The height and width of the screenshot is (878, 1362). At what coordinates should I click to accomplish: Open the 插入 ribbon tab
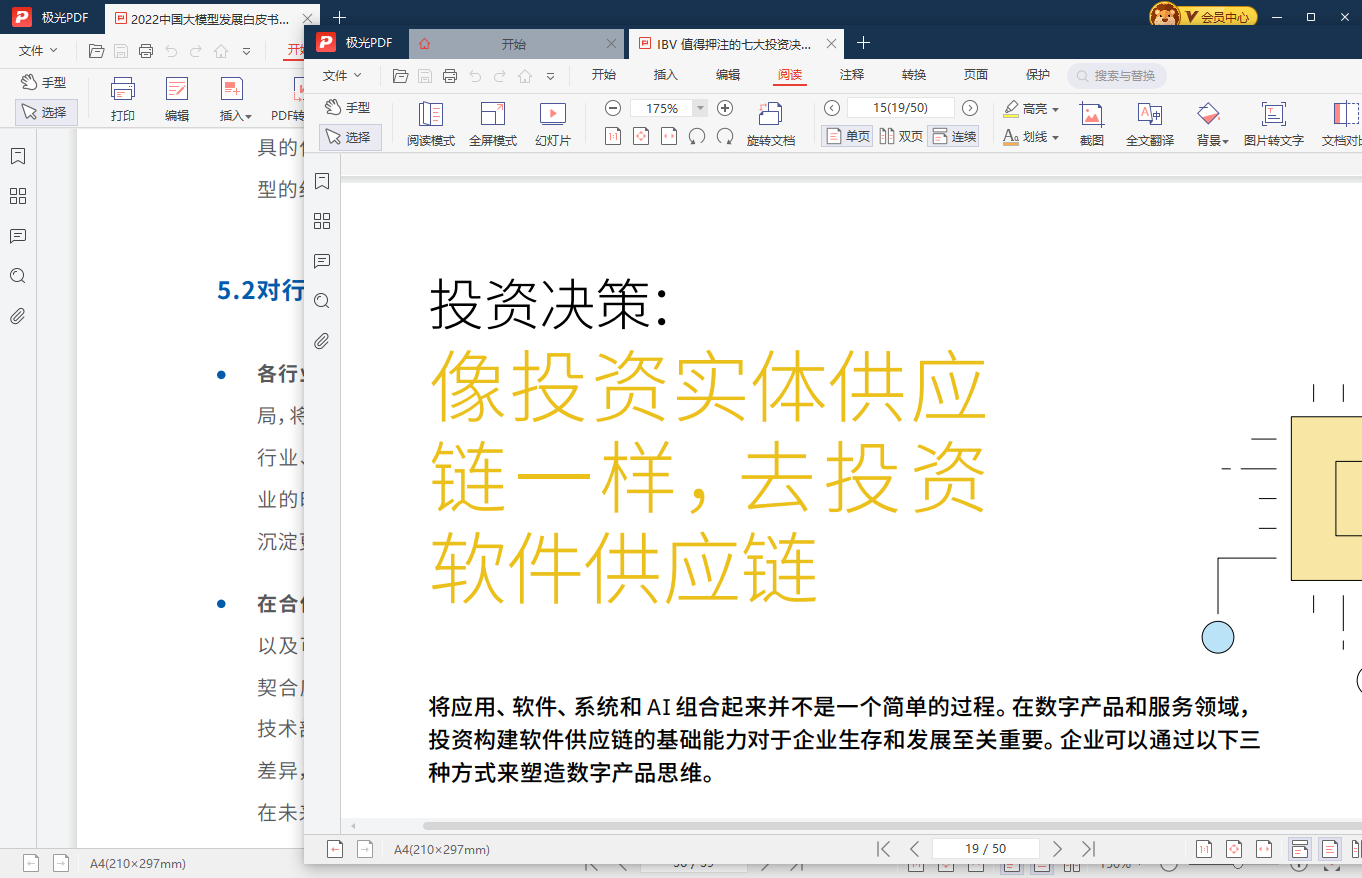click(x=666, y=75)
